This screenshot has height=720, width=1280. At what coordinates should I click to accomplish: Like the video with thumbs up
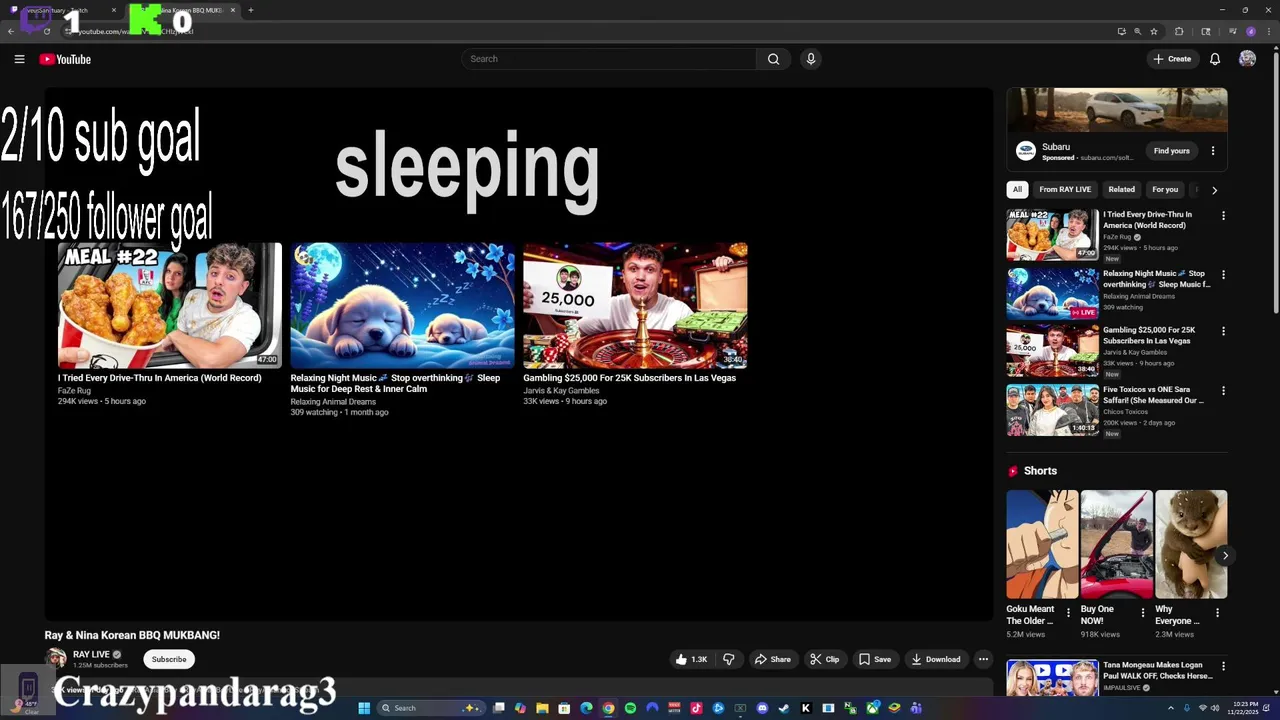(691, 659)
